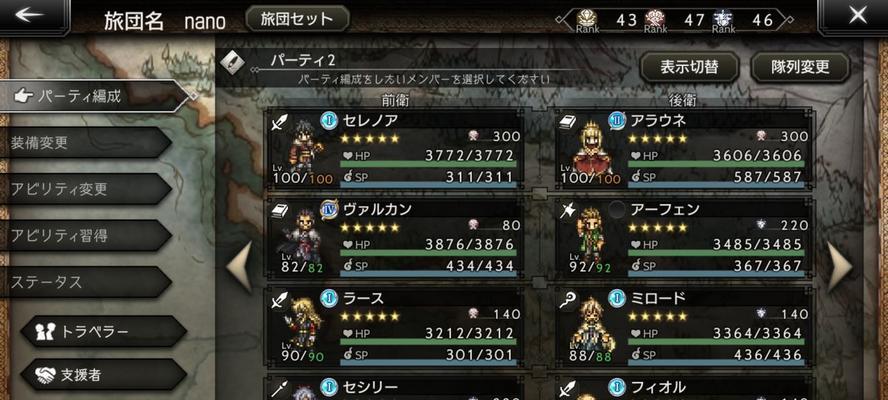
Task: Toggle display with 表示切替 button
Action: [690, 67]
